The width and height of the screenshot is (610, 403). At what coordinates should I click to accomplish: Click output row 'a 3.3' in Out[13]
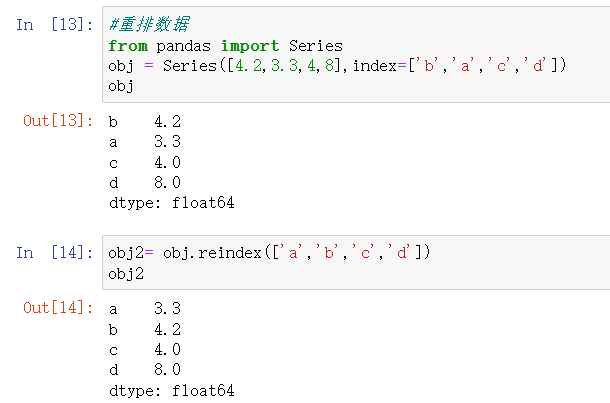click(145, 142)
